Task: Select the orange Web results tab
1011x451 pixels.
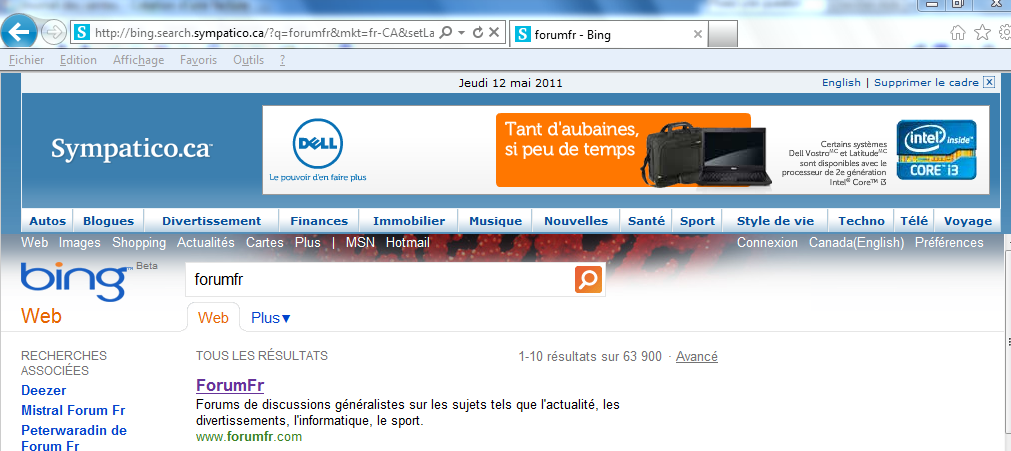Action: coord(213,317)
